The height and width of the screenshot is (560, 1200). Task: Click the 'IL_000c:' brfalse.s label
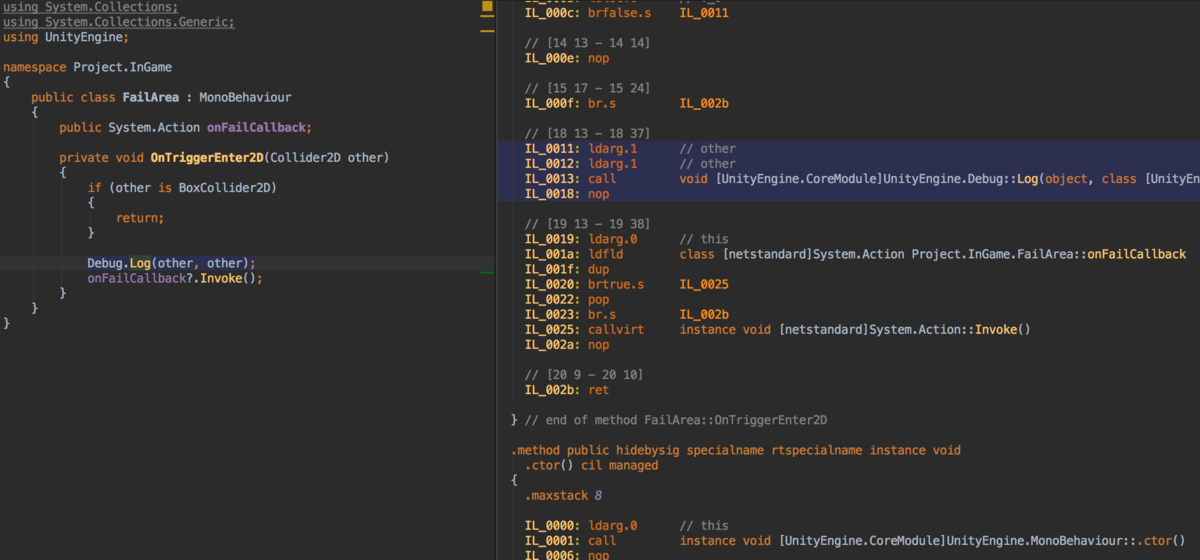point(553,14)
